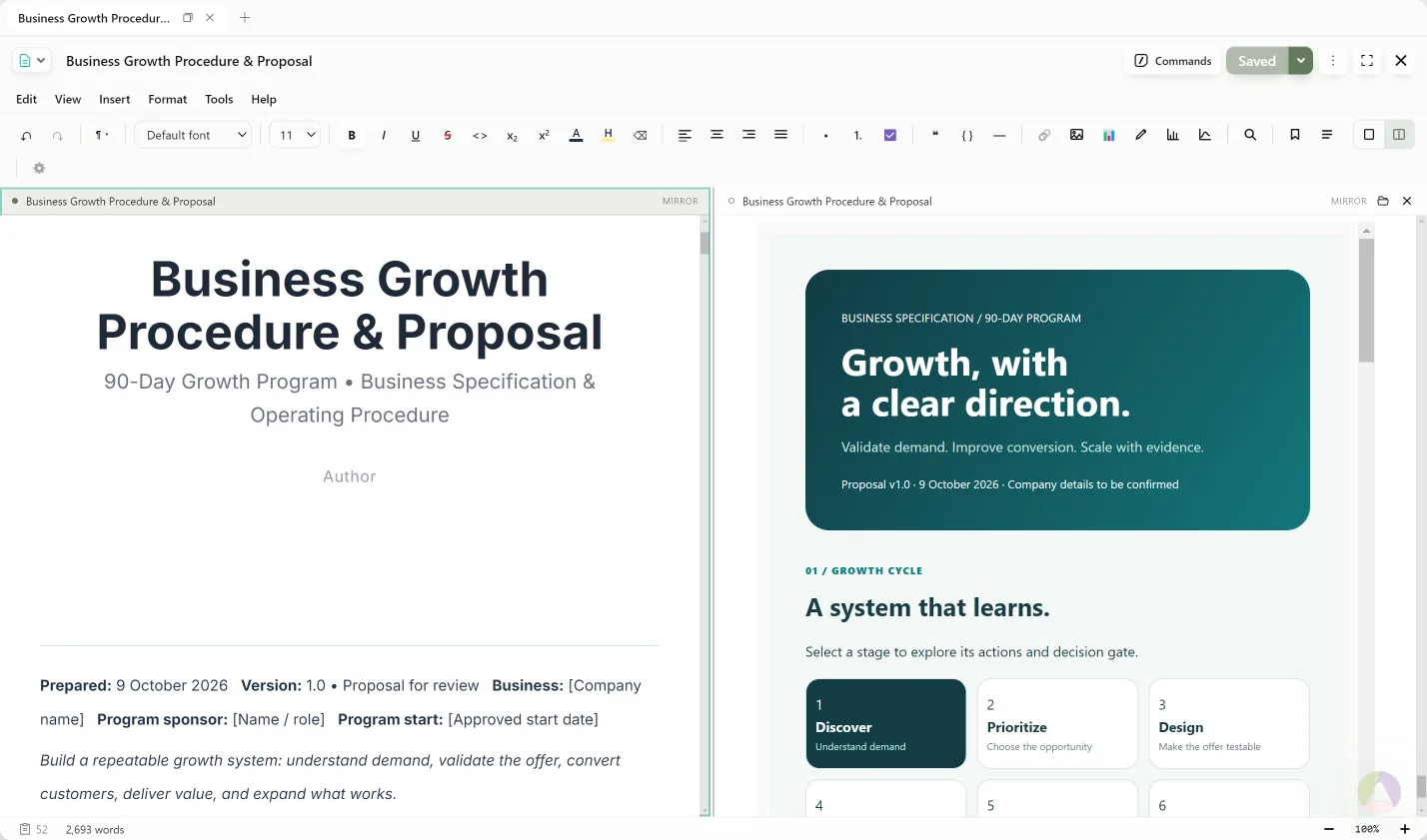Open the drawing pencil tool

[1140, 135]
